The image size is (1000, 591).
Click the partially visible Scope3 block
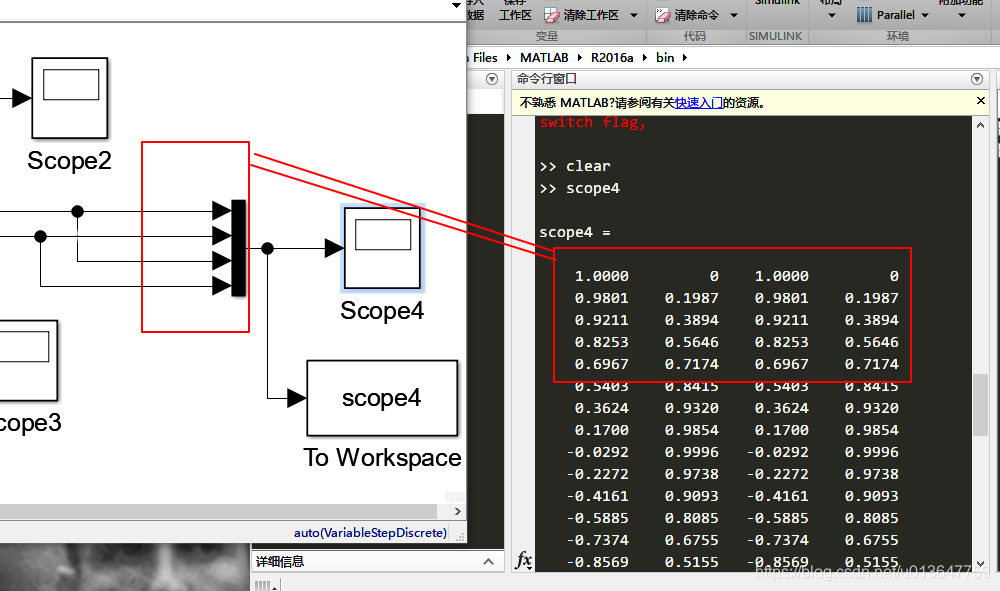(x=28, y=361)
